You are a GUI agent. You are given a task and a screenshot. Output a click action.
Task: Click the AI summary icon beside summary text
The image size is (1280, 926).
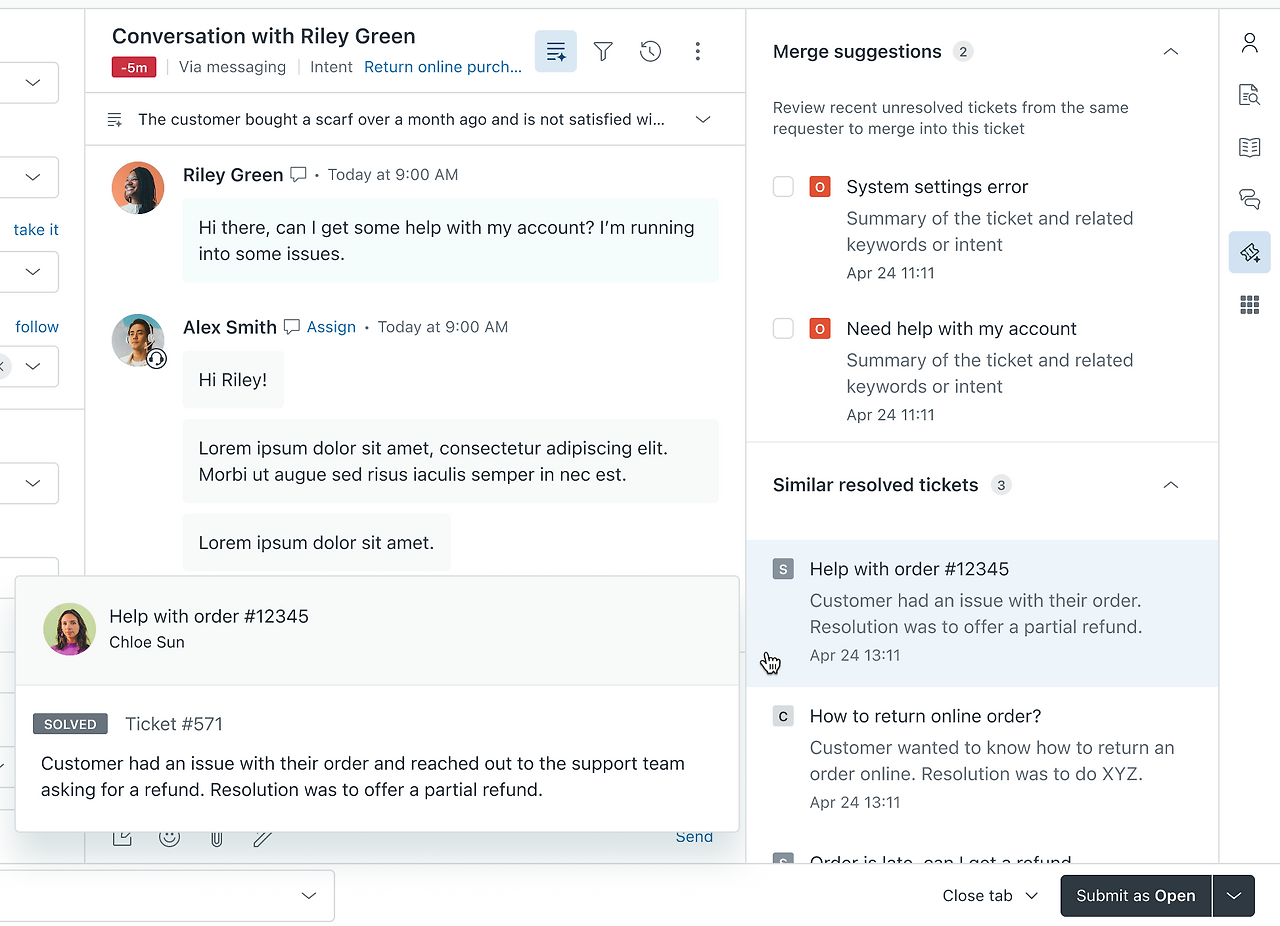pyautogui.click(x=115, y=120)
